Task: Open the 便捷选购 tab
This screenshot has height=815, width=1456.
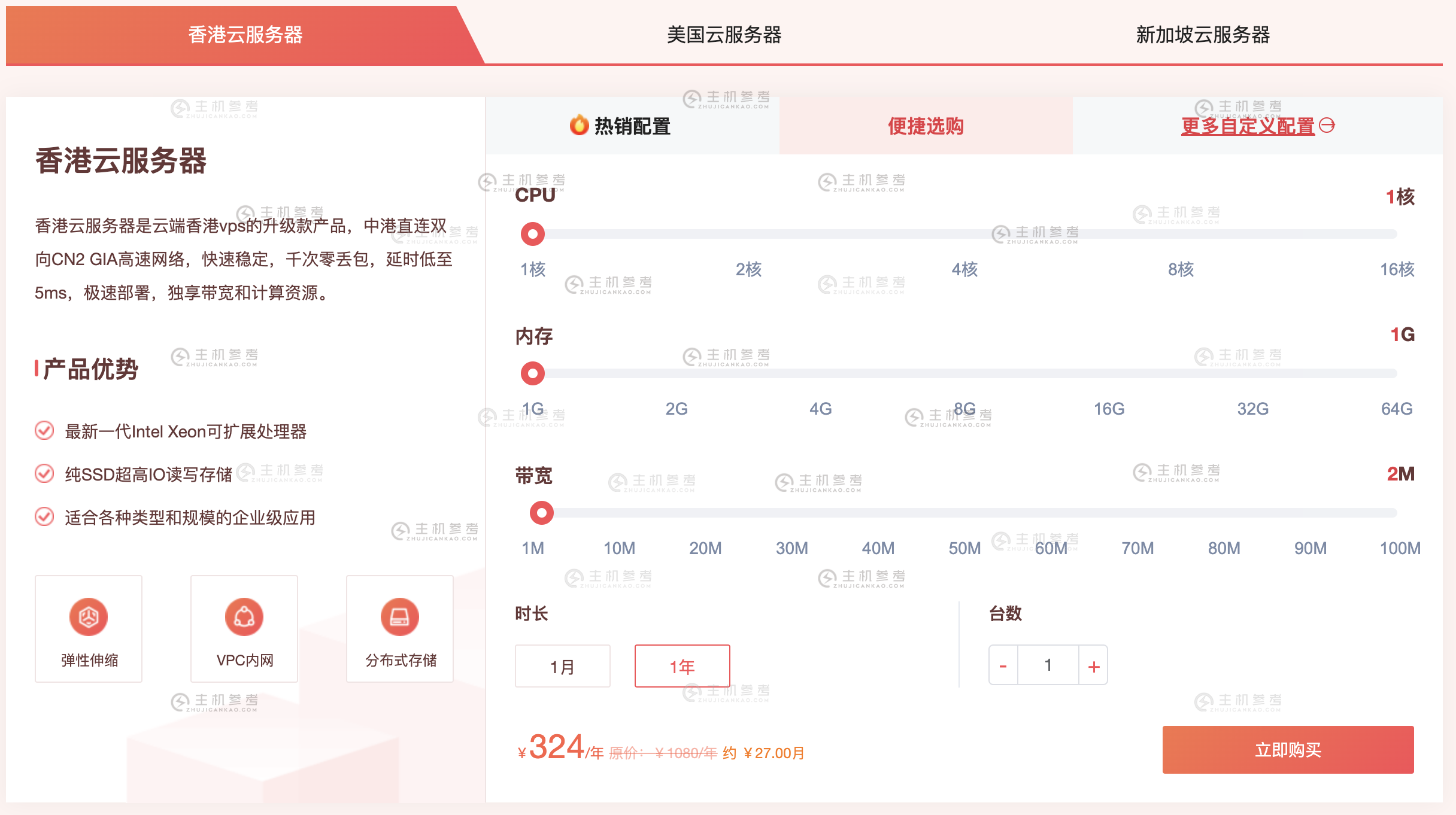Action: [x=925, y=126]
